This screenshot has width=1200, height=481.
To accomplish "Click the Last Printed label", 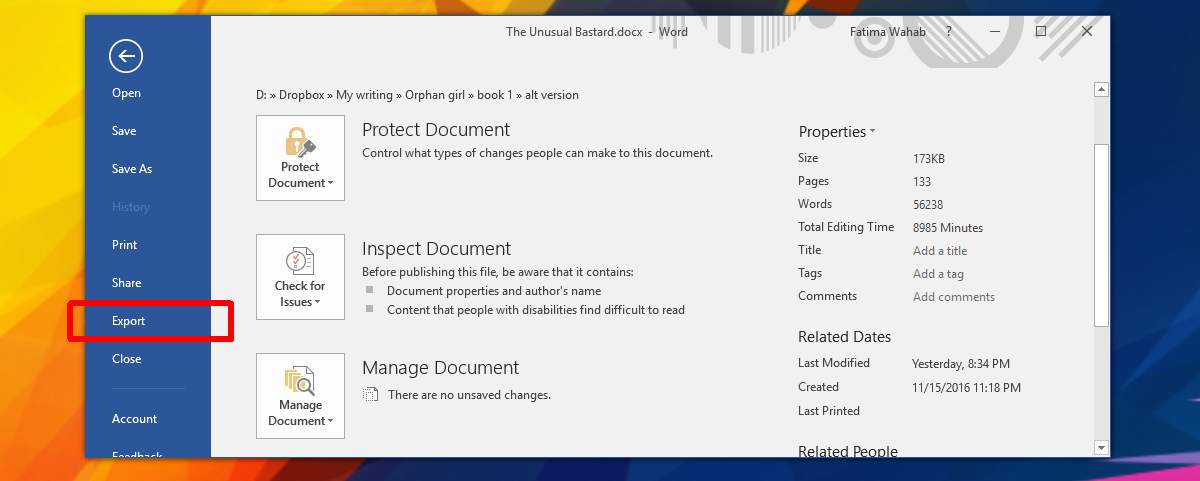I will (829, 411).
